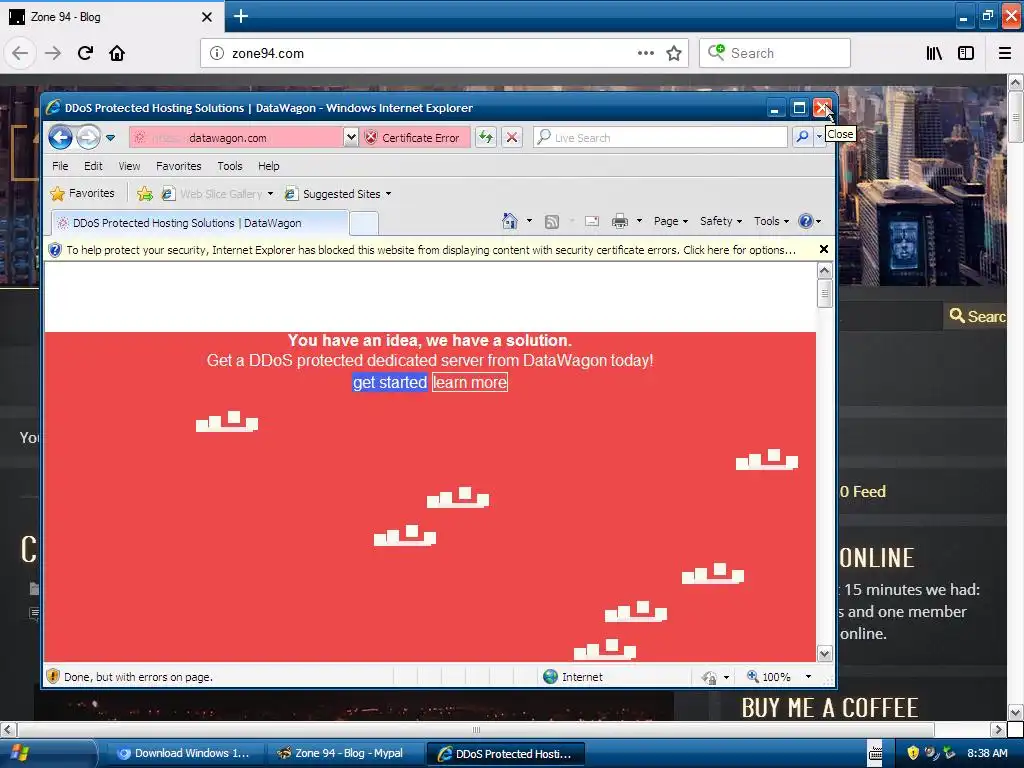Screen dimensions: 1024x768
Task: Click Firefox reload button
Action: [85, 53]
